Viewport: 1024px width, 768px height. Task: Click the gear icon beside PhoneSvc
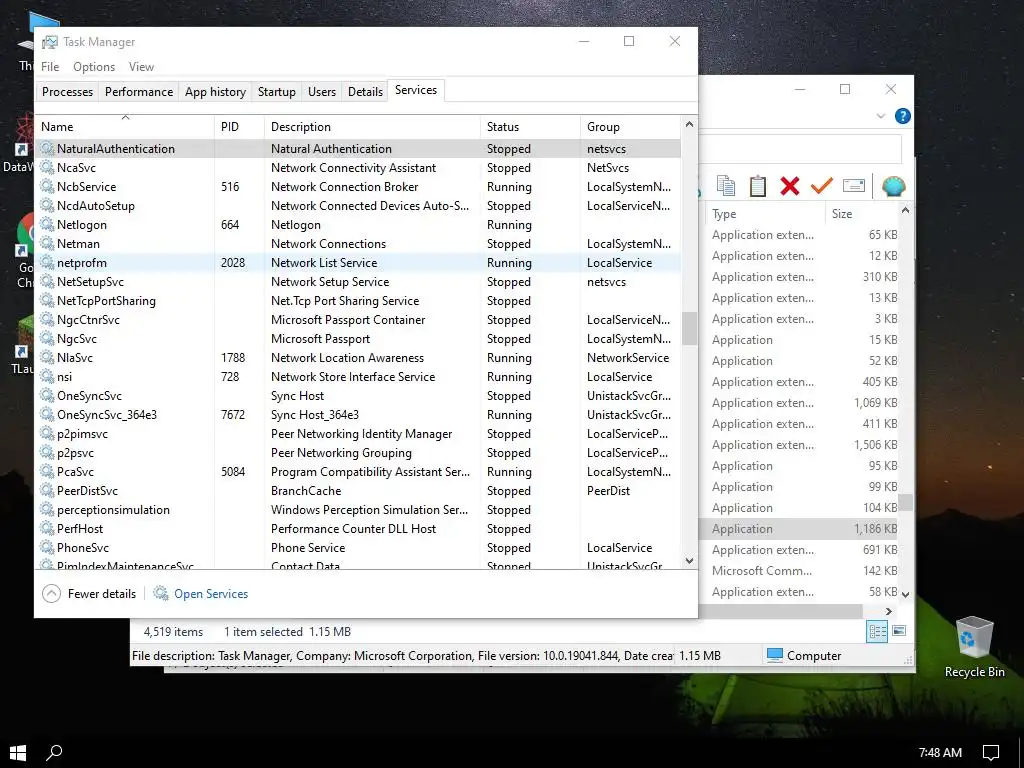coord(47,547)
